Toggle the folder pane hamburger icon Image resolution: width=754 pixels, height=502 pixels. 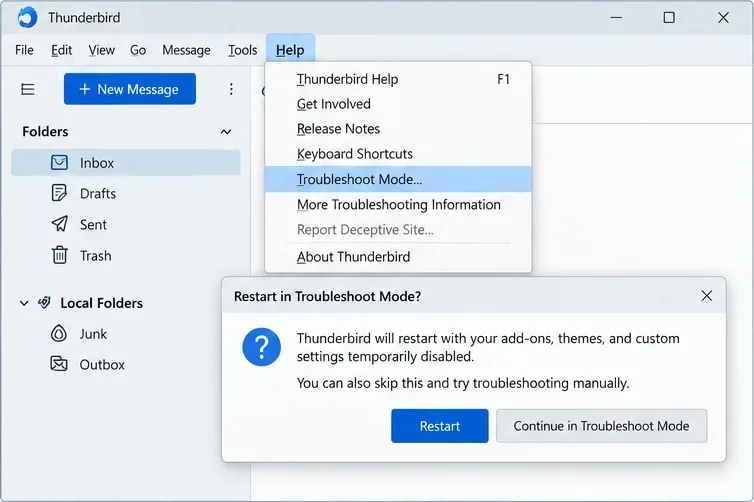[x=28, y=89]
